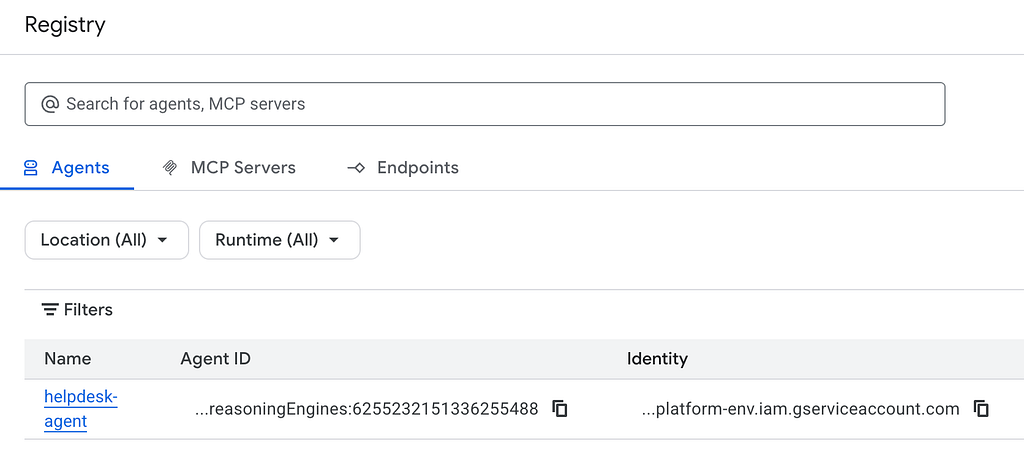This screenshot has width=1024, height=474.
Task: Focus the Search for agents field
Action: tap(485, 104)
